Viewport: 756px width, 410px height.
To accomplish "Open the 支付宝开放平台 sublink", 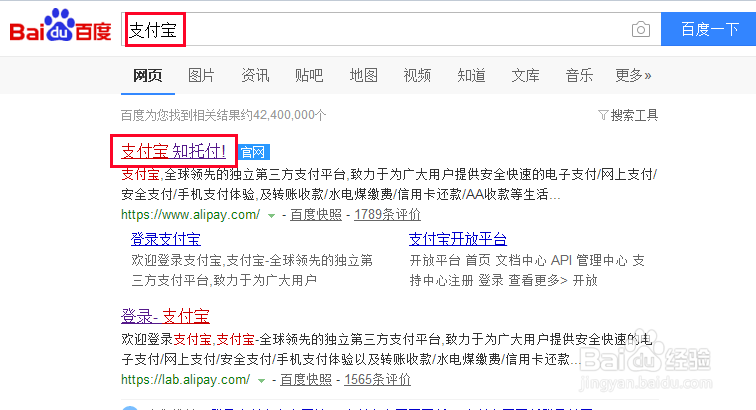I will click(x=458, y=239).
